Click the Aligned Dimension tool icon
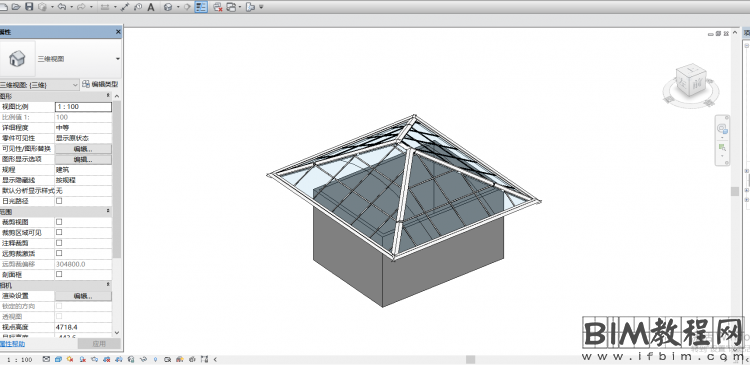The height and width of the screenshot is (365, 750). 125,7
